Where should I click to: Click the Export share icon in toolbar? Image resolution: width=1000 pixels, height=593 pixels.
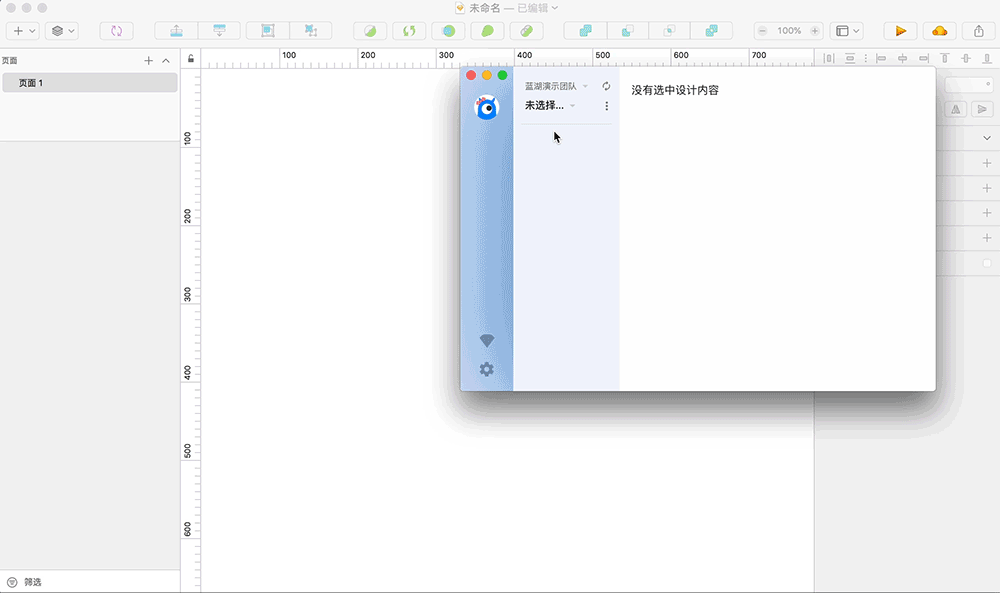coord(978,31)
